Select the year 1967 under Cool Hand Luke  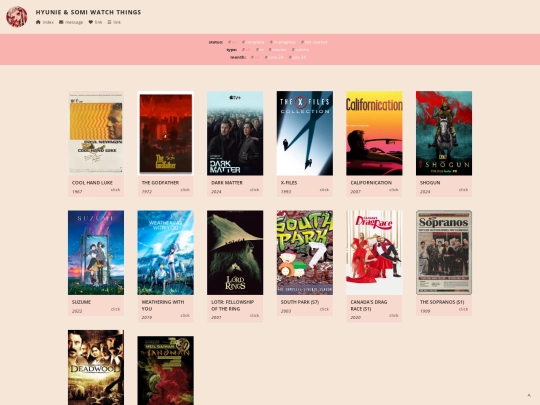pos(77,191)
